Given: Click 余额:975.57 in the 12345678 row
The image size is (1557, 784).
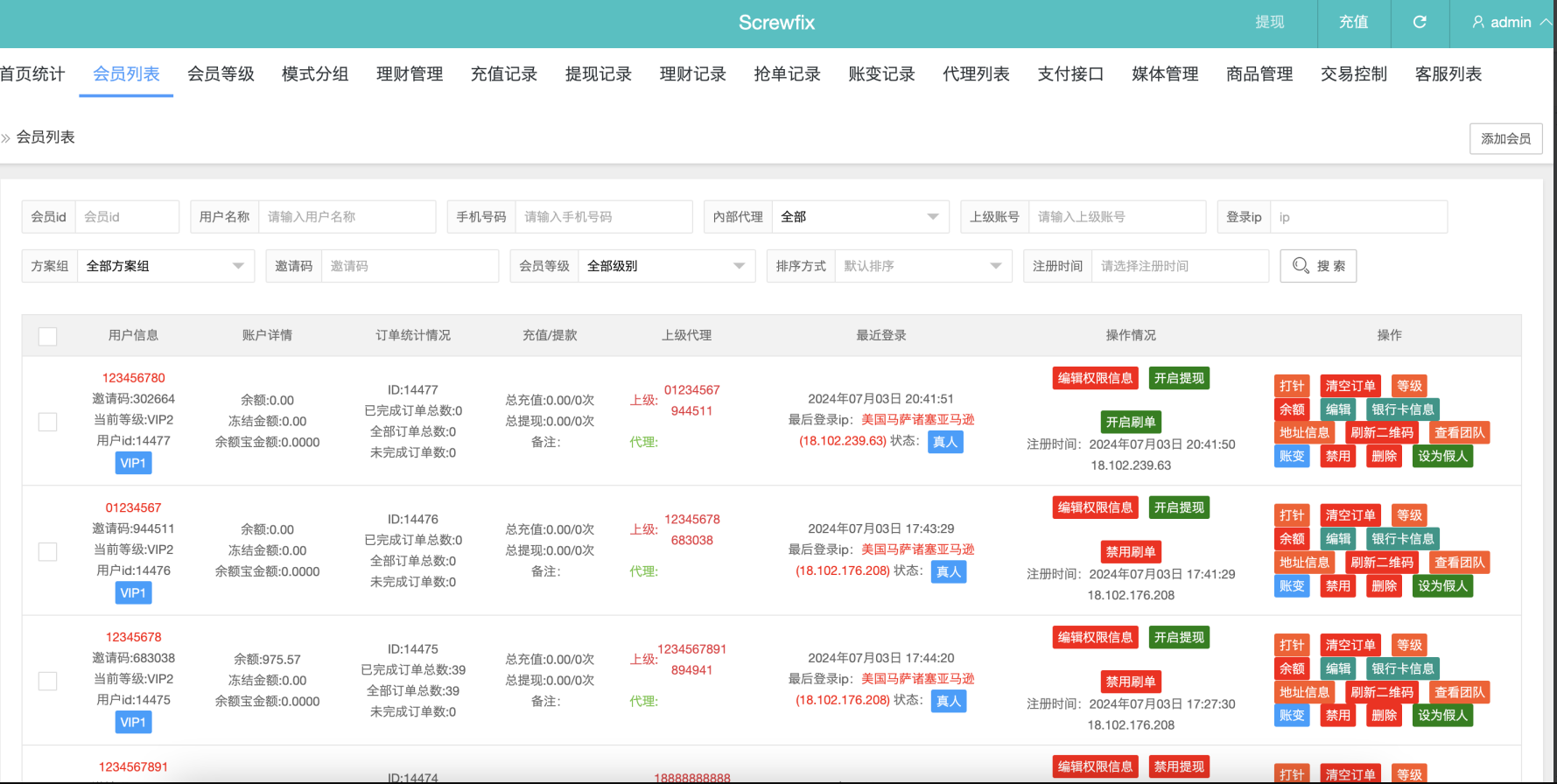Looking at the screenshot, I should tap(267, 660).
